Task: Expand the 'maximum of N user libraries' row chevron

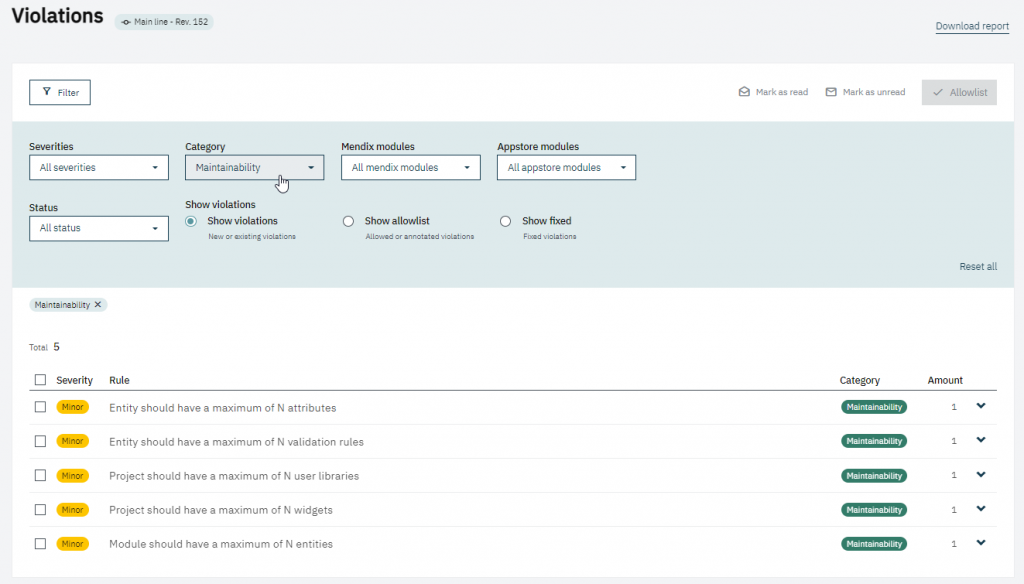Action: (x=981, y=474)
